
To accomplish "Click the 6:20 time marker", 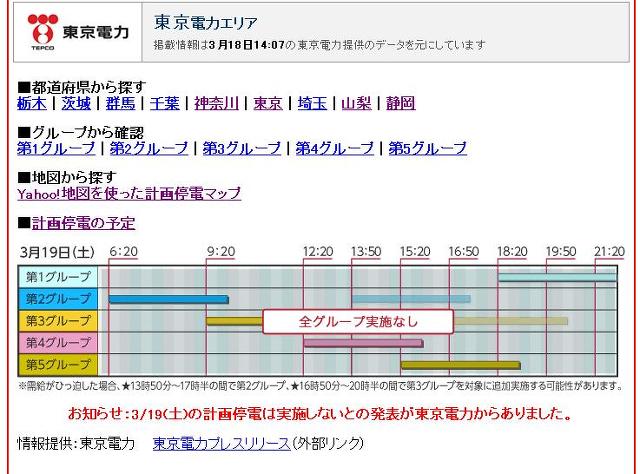I will [x=124, y=251].
